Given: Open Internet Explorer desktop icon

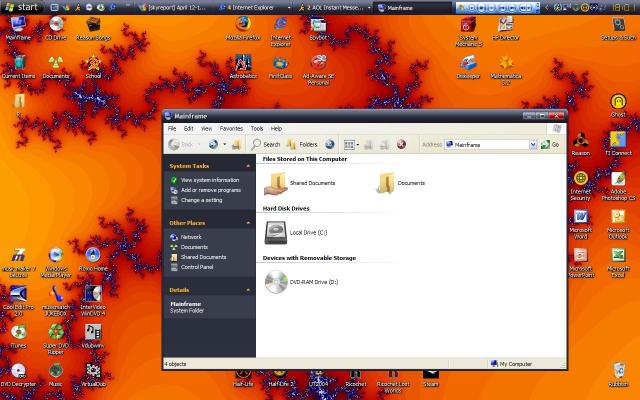Looking at the screenshot, I should coord(280,32).
